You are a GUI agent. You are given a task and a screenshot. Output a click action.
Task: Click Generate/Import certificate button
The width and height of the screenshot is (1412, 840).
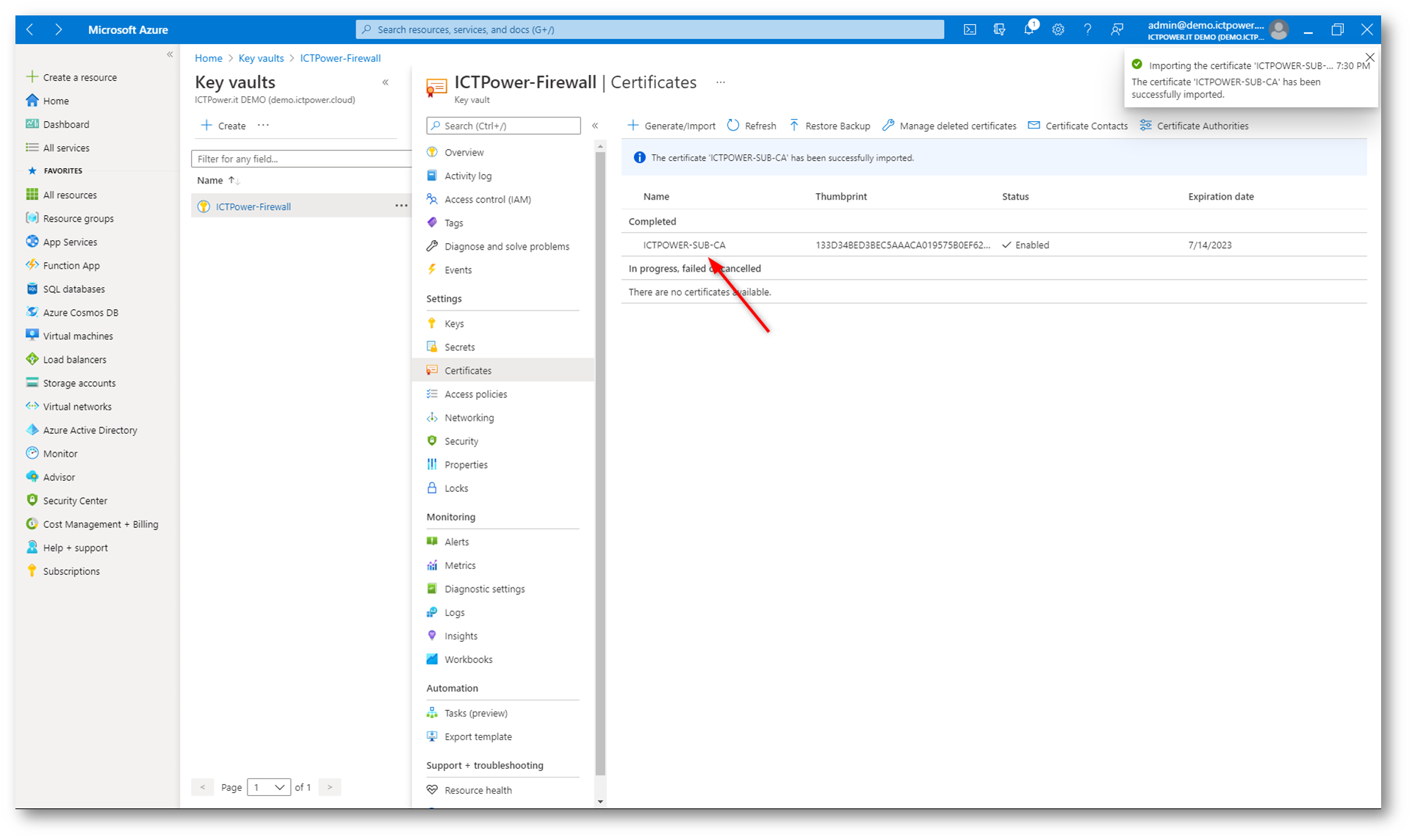pyautogui.click(x=671, y=126)
